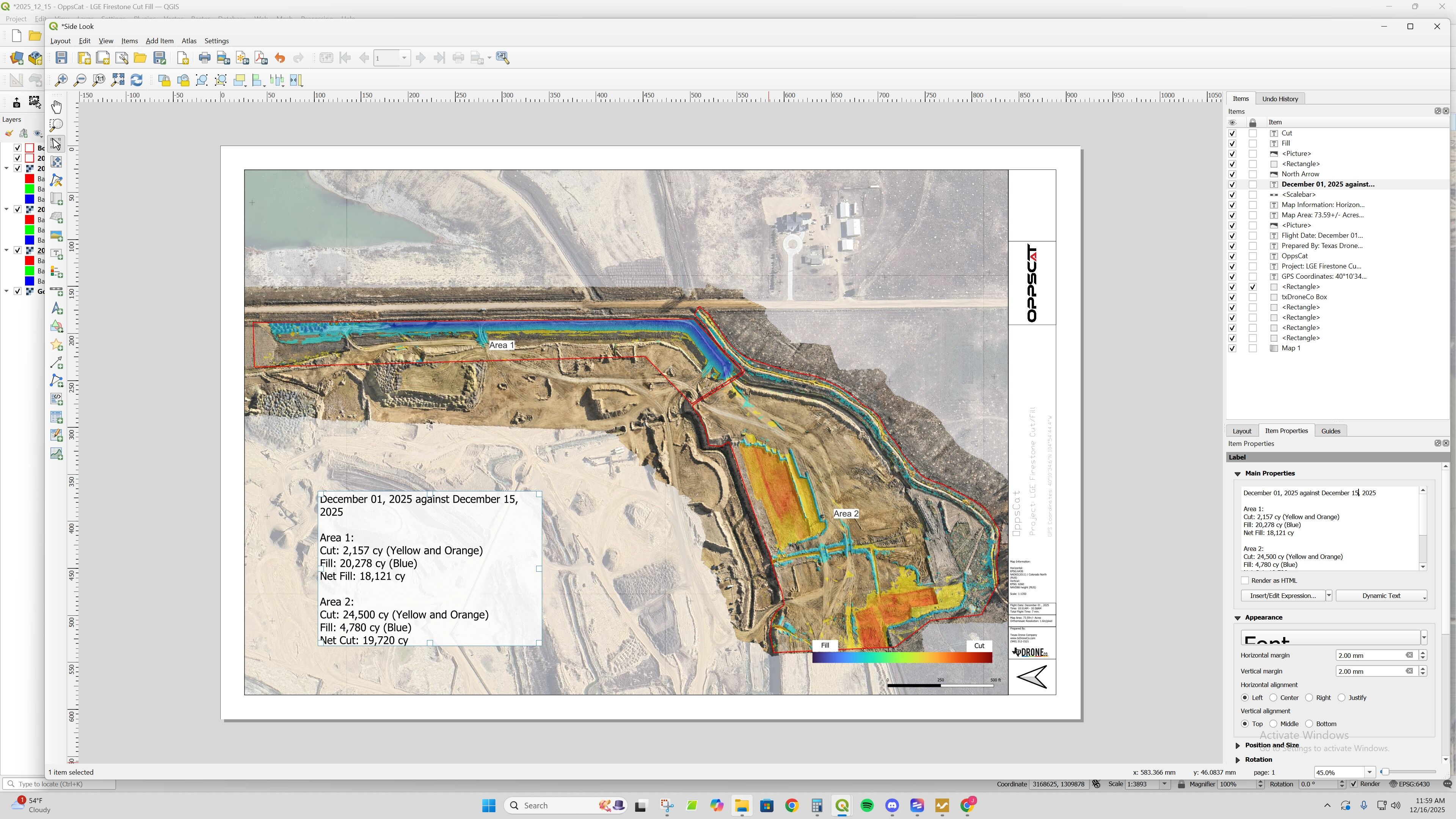
Task: Toggle visibility of North Arrow item
Action: pyautogui.click(x=1232, y=174)
